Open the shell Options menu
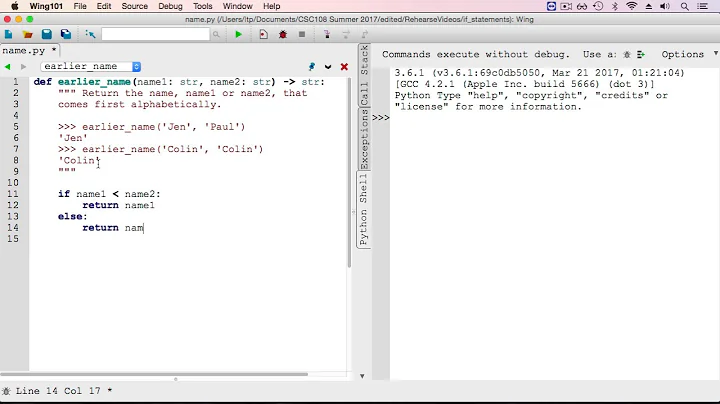 pos(682,54)
